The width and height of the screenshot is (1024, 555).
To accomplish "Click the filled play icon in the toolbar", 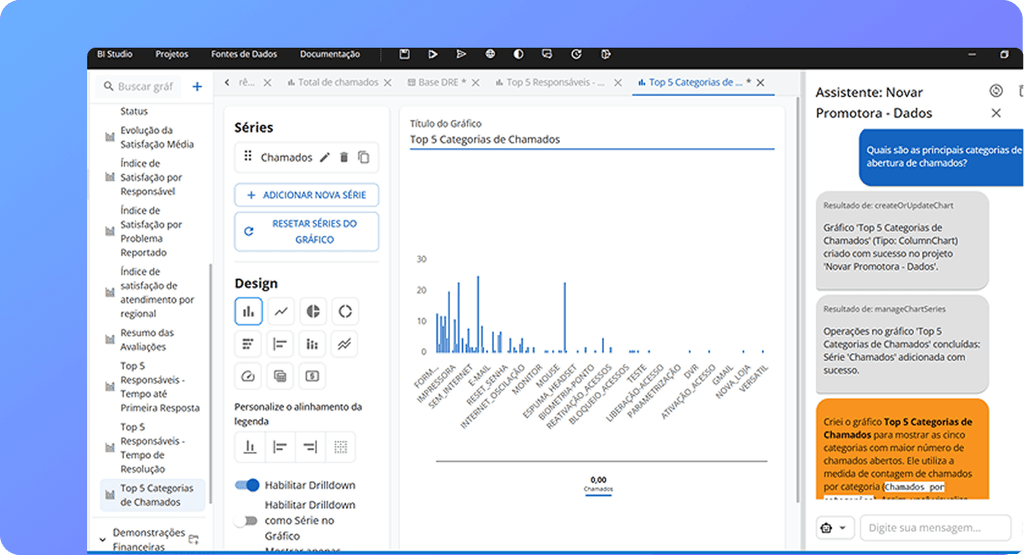I will pos(432,54).
